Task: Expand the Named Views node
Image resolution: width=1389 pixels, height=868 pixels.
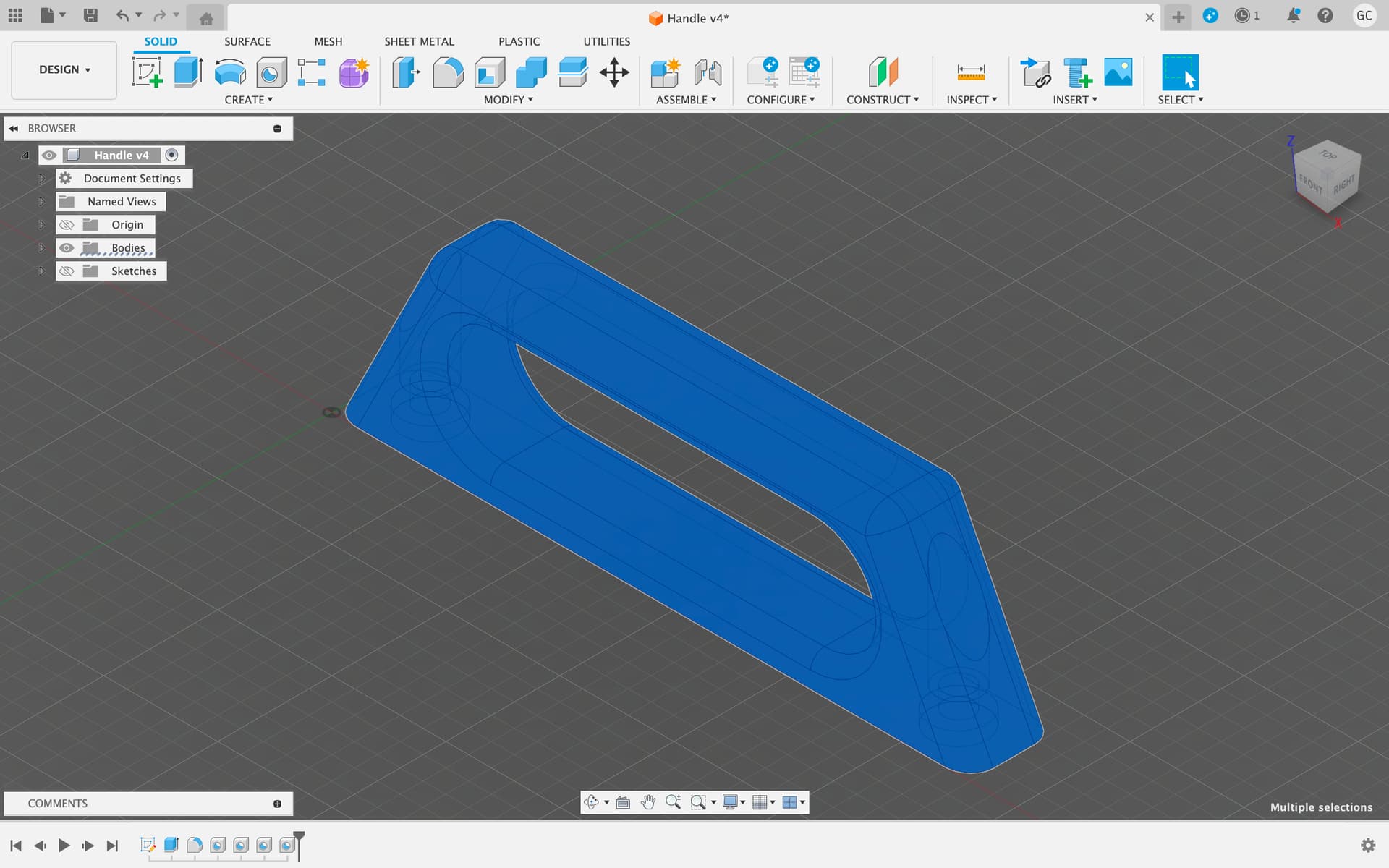Action: coord(41,202)
